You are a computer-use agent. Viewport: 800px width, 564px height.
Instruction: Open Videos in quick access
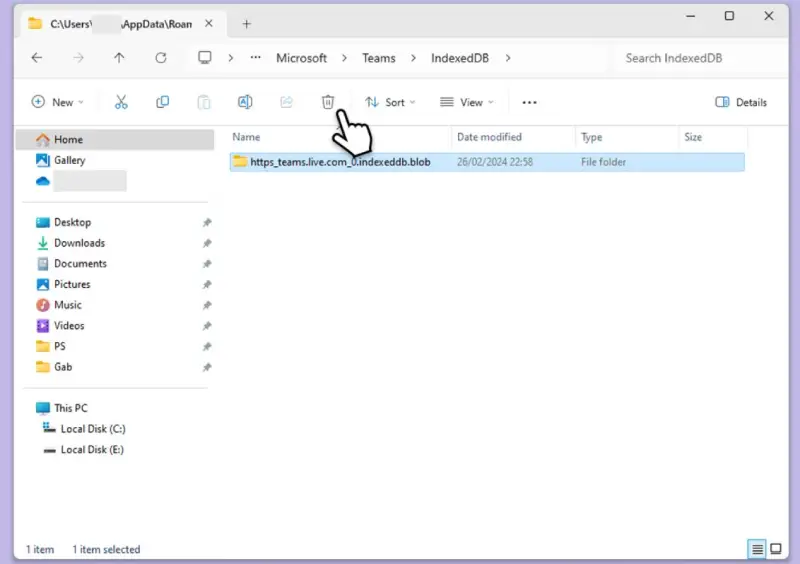pyautogui.click(x=69, y=326)
